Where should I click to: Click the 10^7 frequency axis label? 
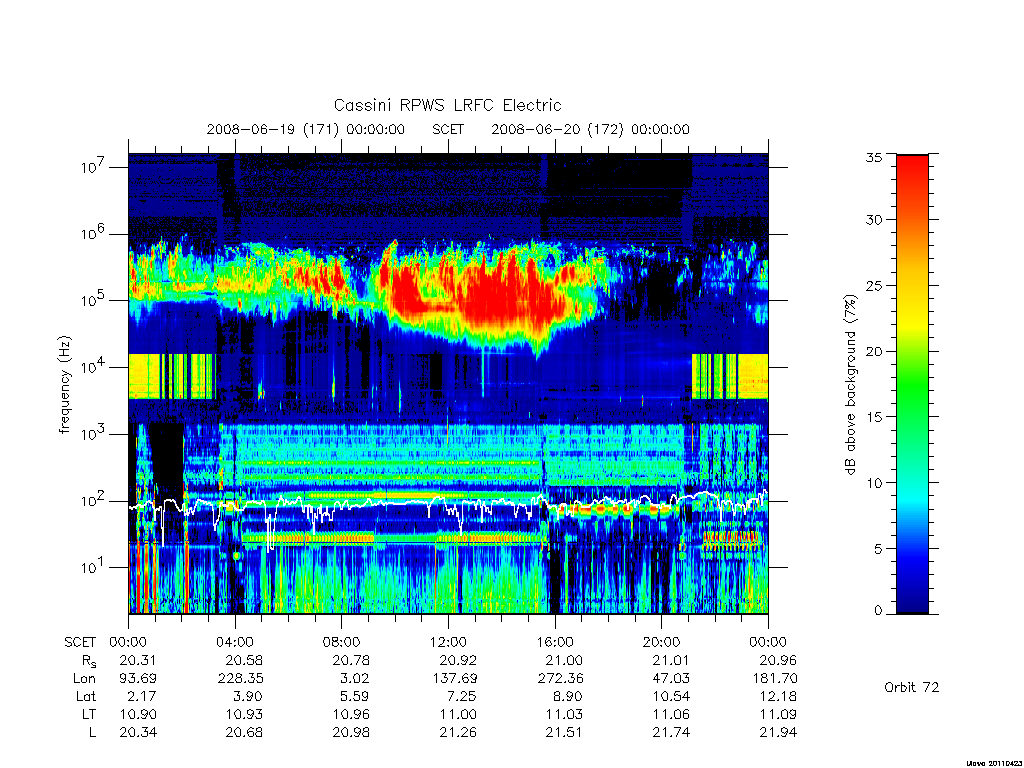[92, 167]
